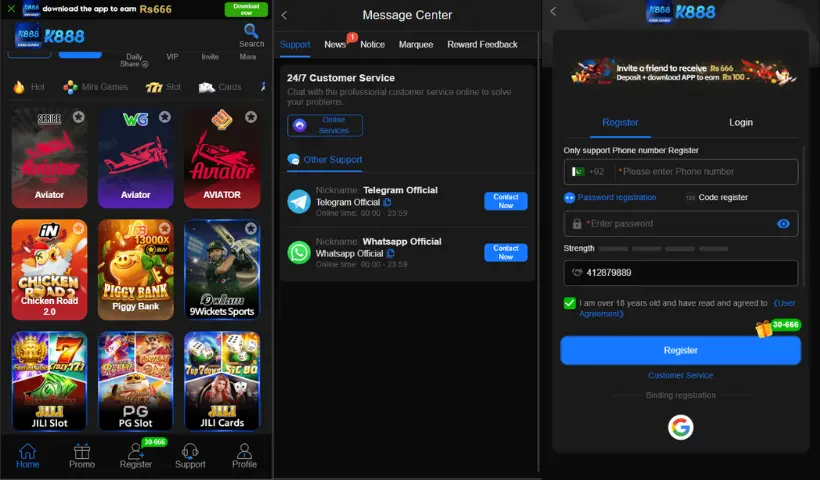Copy the Telegram Official nickname

388,202
